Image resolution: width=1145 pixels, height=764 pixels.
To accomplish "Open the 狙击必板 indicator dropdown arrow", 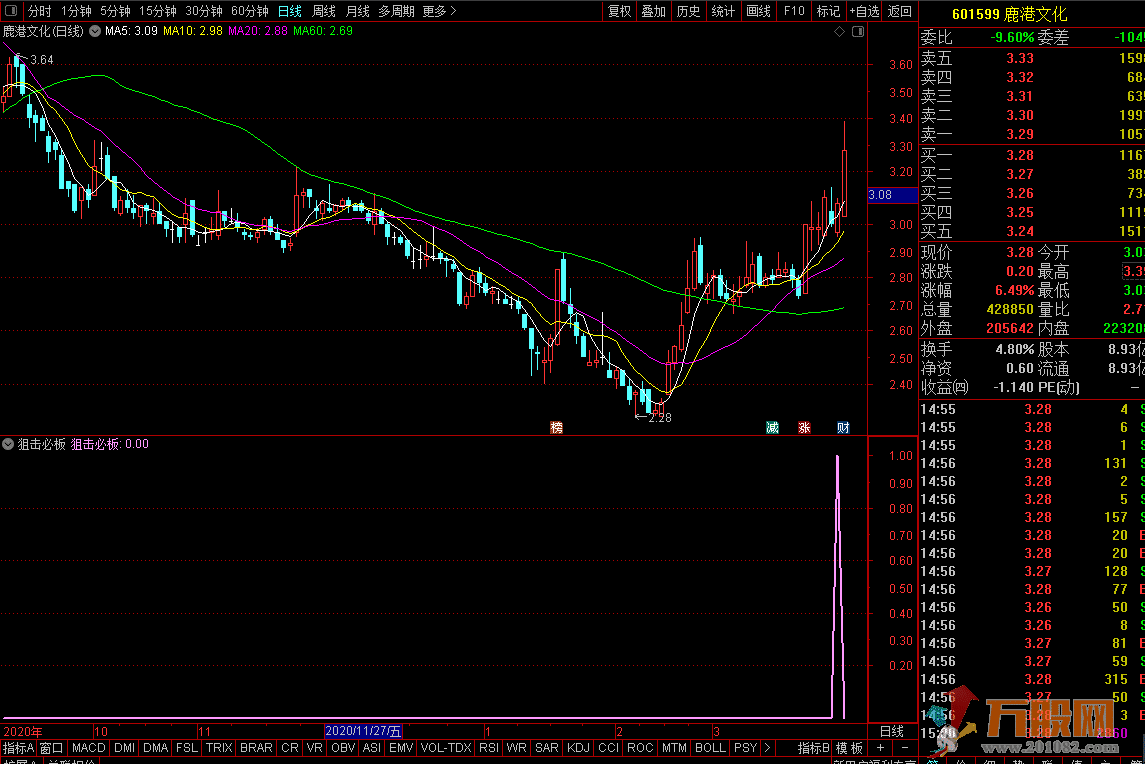I will (x=8, y=444).
